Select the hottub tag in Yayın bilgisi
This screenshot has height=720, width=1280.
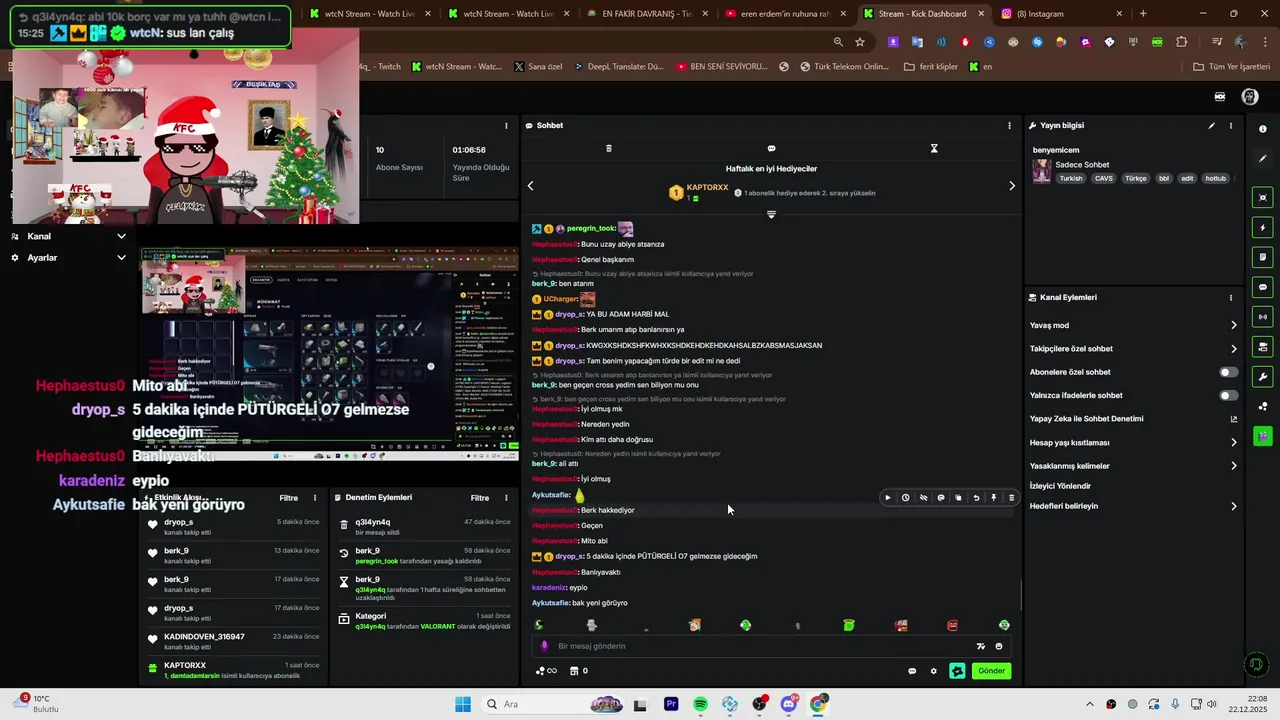coord(1215,178)
